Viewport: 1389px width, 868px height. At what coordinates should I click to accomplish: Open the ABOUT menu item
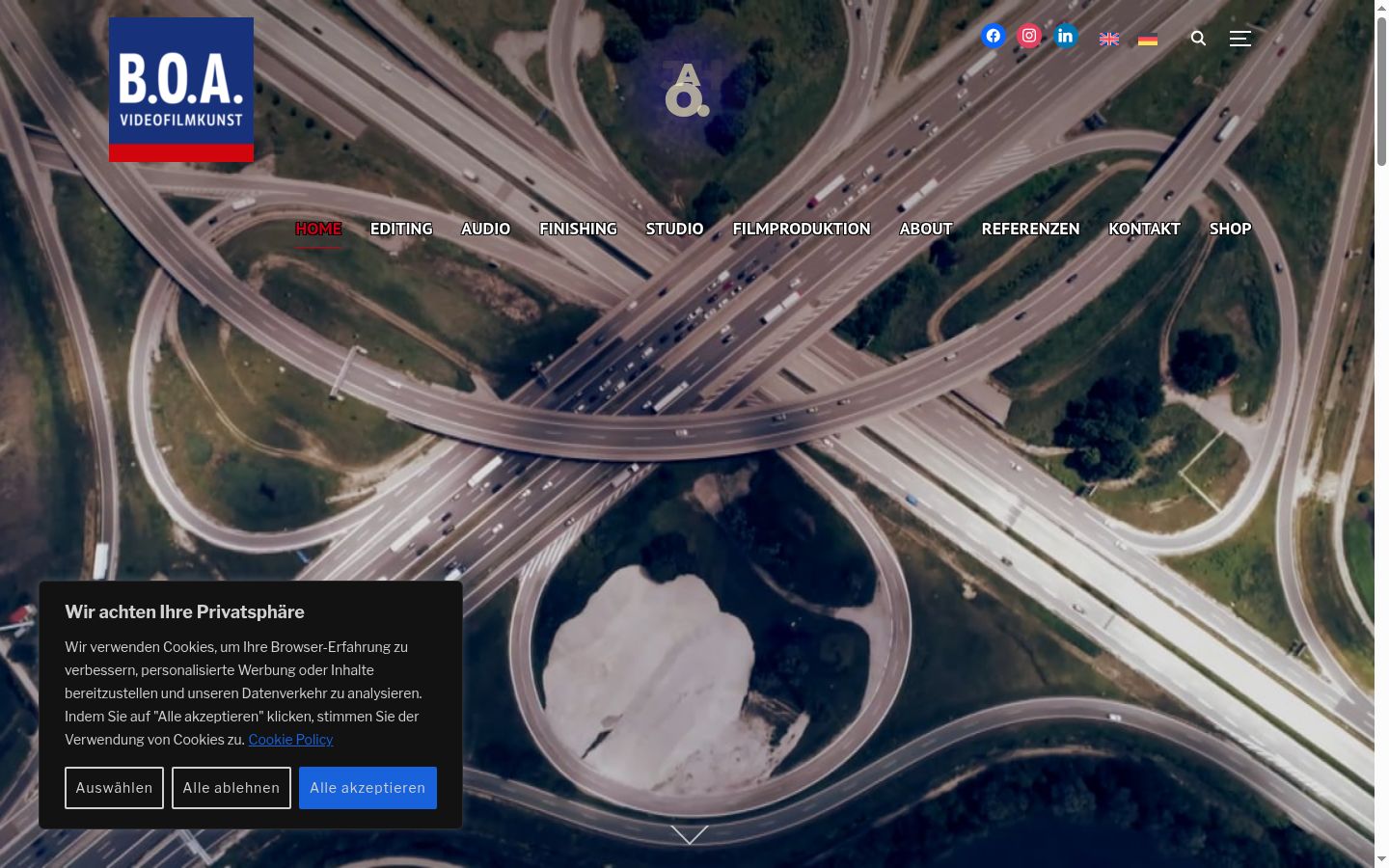point(926,229)
